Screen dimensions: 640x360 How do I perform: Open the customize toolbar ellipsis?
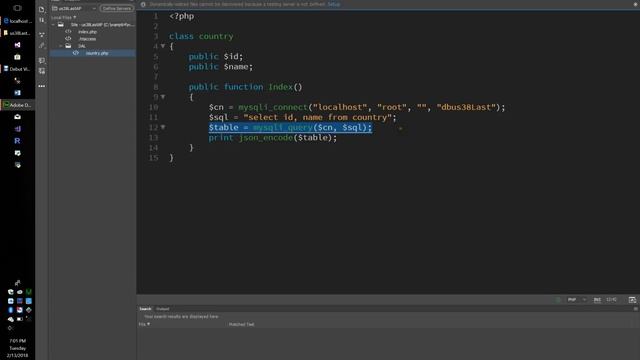coord(42,86)
